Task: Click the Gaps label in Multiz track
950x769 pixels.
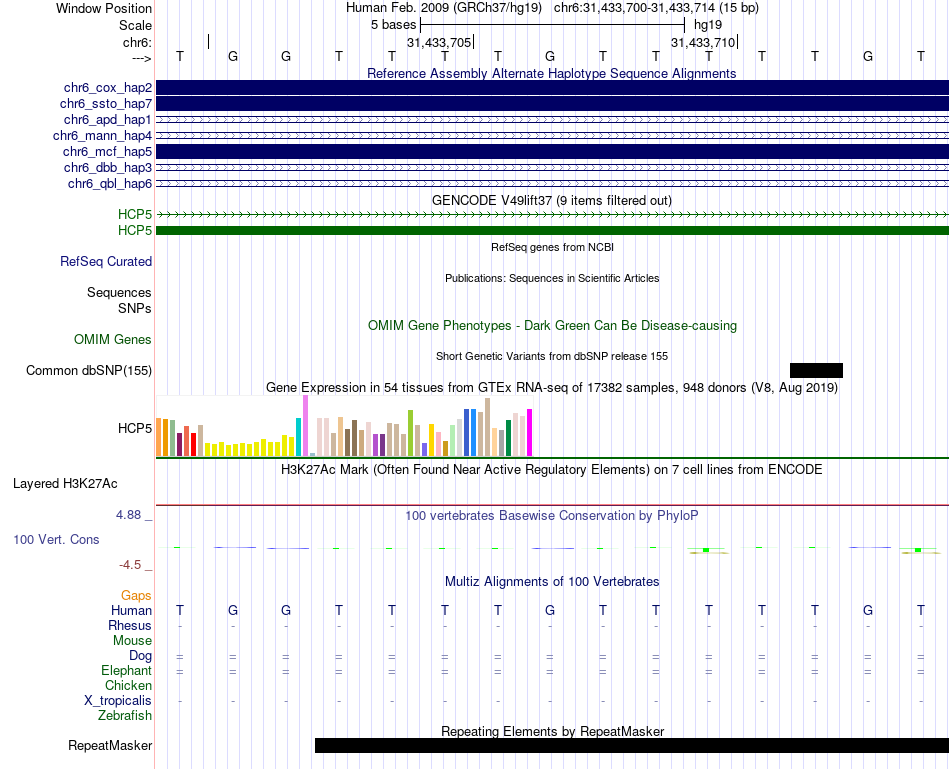Action: (136, 596)
